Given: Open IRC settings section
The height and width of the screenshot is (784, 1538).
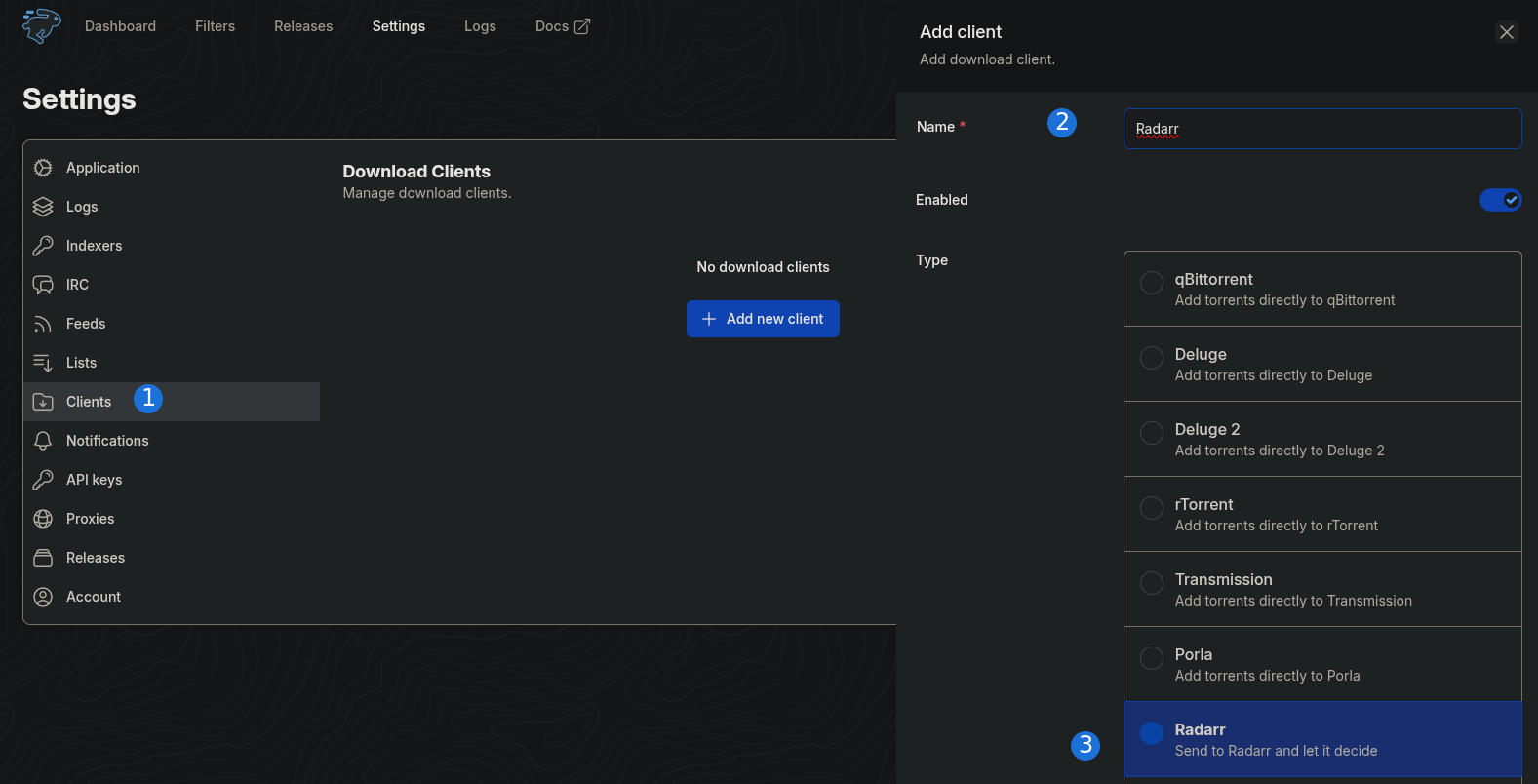Looking at the screenshot, I should click(172, 285).
